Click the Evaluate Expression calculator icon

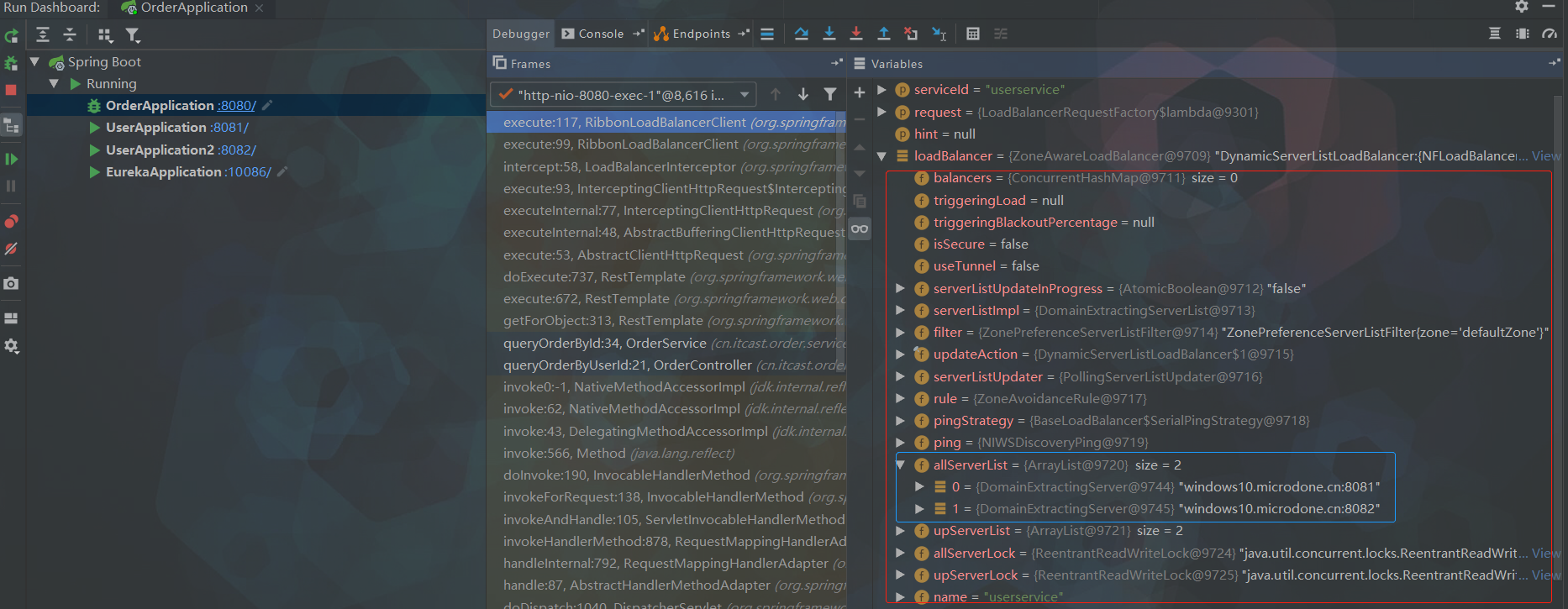[x=973, y=34]
